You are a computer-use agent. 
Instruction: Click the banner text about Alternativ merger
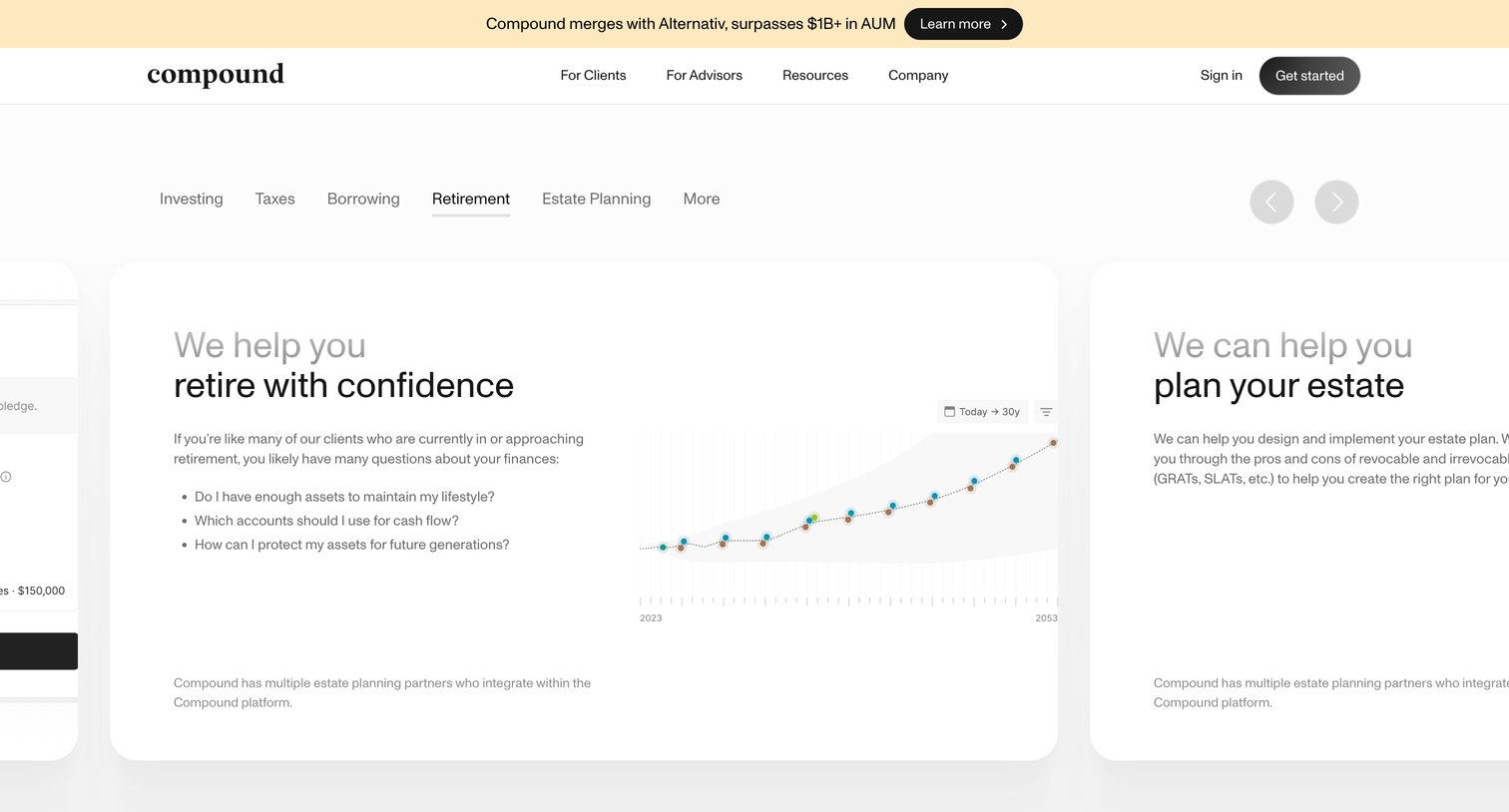[x=691, y=24]
